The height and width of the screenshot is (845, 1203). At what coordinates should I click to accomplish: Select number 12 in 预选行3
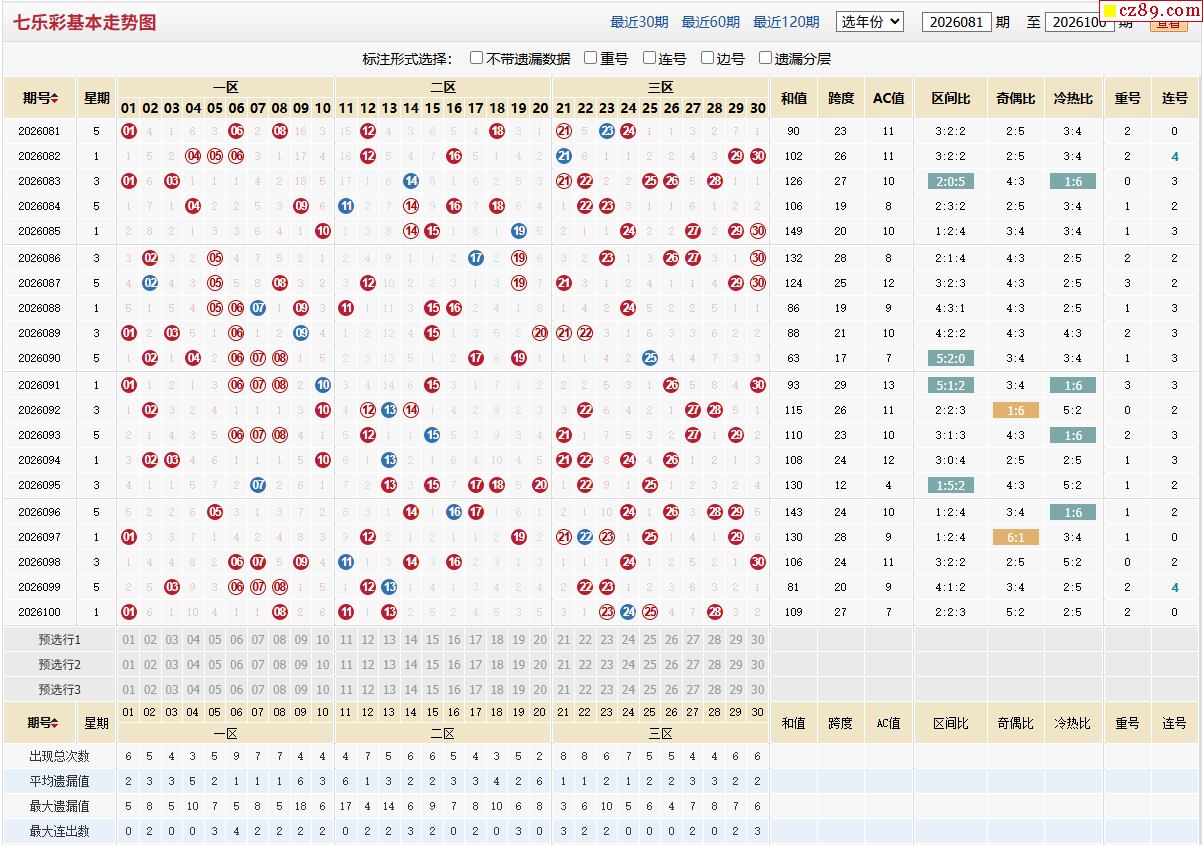367,690
